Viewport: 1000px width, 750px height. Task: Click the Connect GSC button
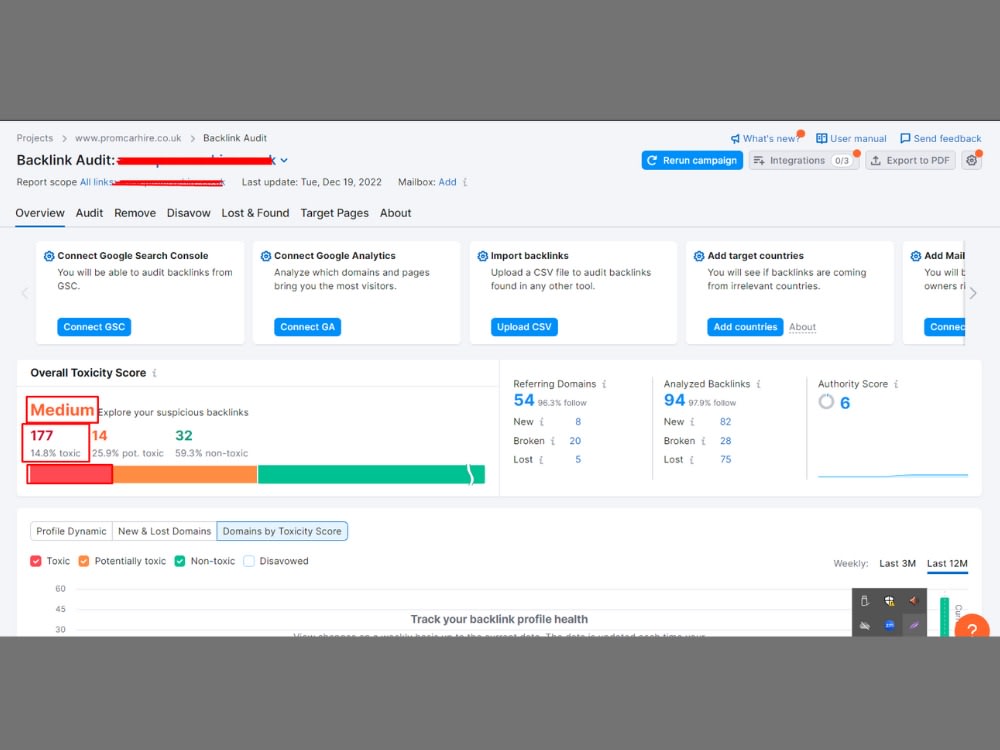(94, 327)
